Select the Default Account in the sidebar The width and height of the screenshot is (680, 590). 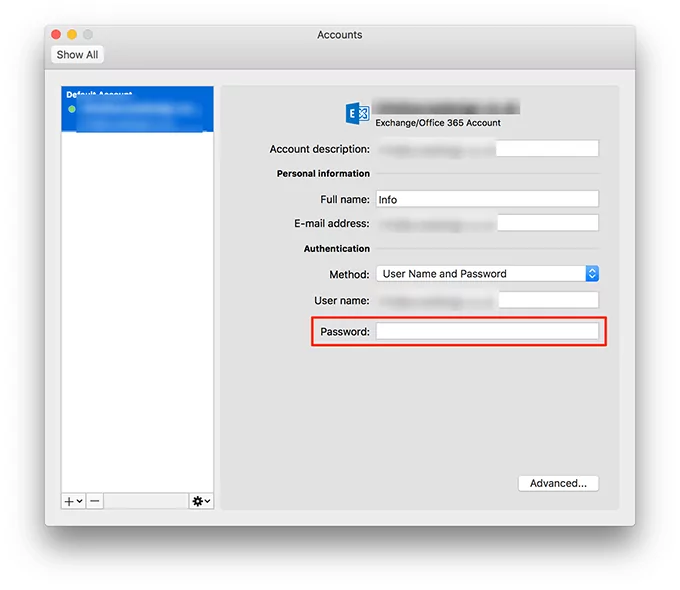[x=137, y=108]
